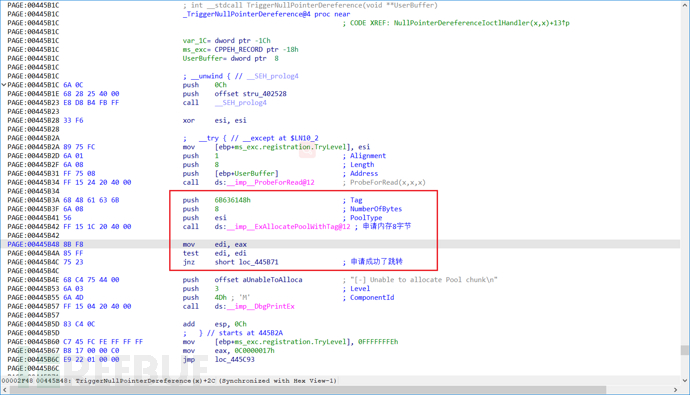Select the ms_exc CPPEH_RECORD definition
Screen dimensions: 690x395
(x=240, y=49)
